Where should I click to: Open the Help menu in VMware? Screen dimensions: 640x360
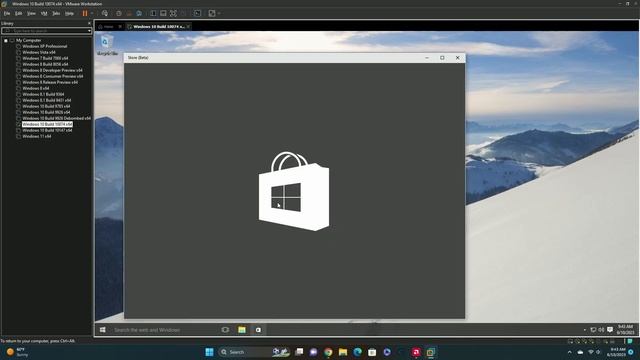click(x=69, y=13)
